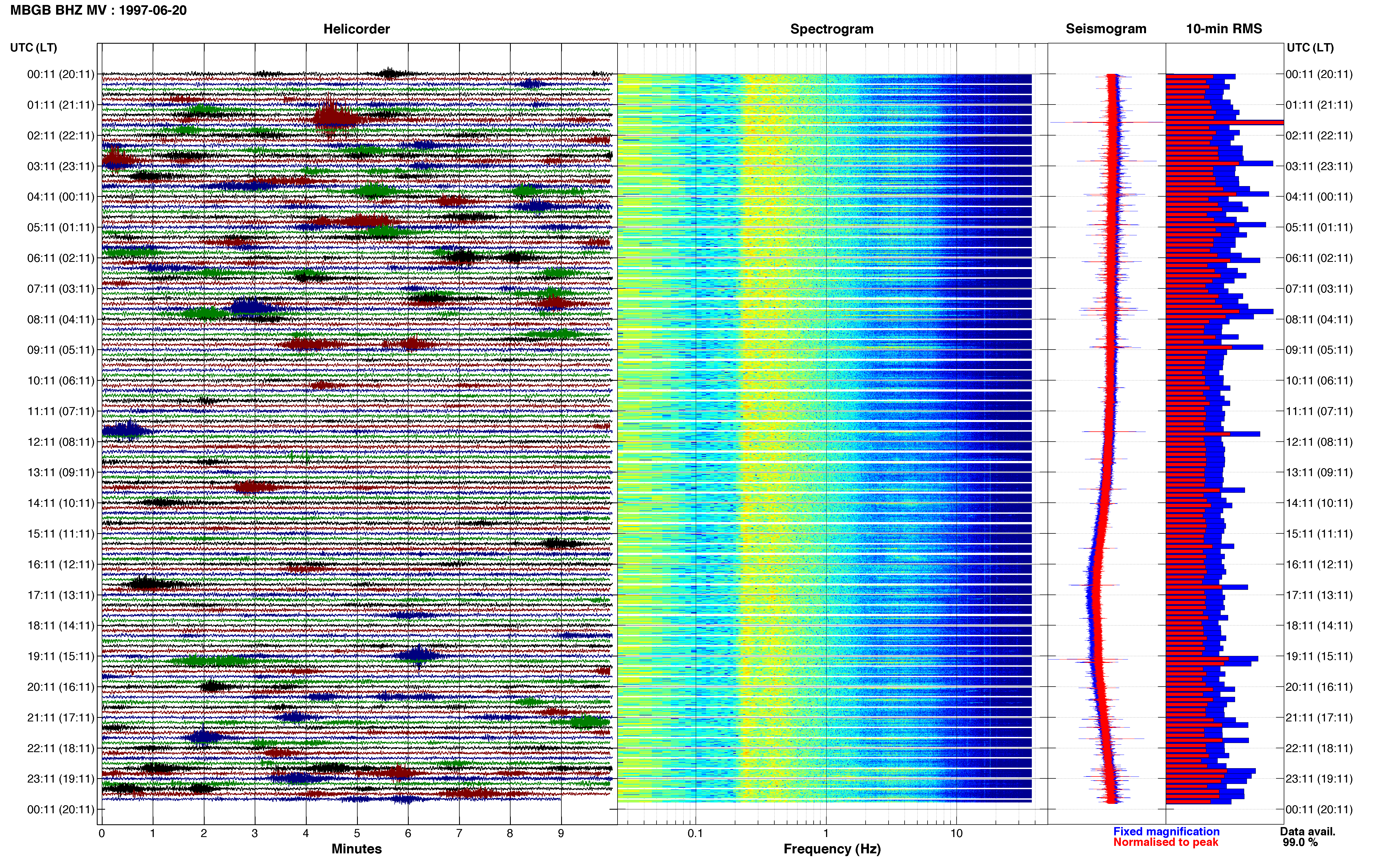
Task: Click the left time label '17:11 (13:11)'
Action: tap(61, 595)
